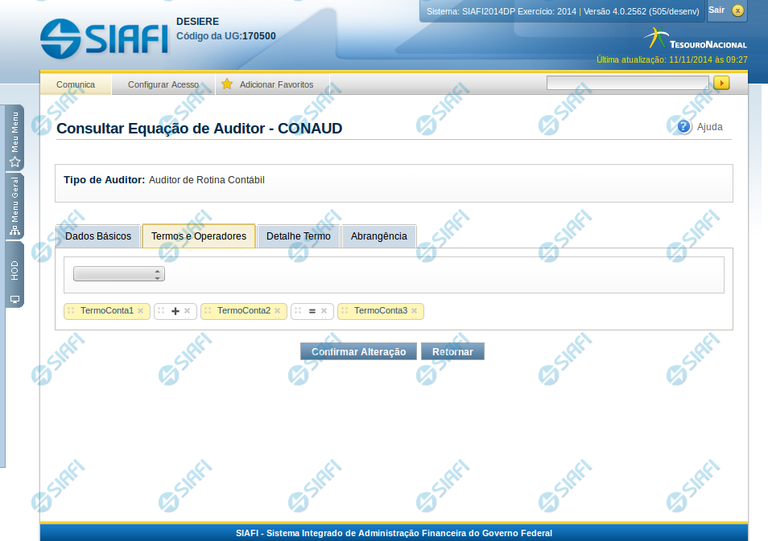Click the 'Consultar Equação de Auditor - CONAUD' heading
The width and height of the screenshot is (768, 541).
point(199,128)
